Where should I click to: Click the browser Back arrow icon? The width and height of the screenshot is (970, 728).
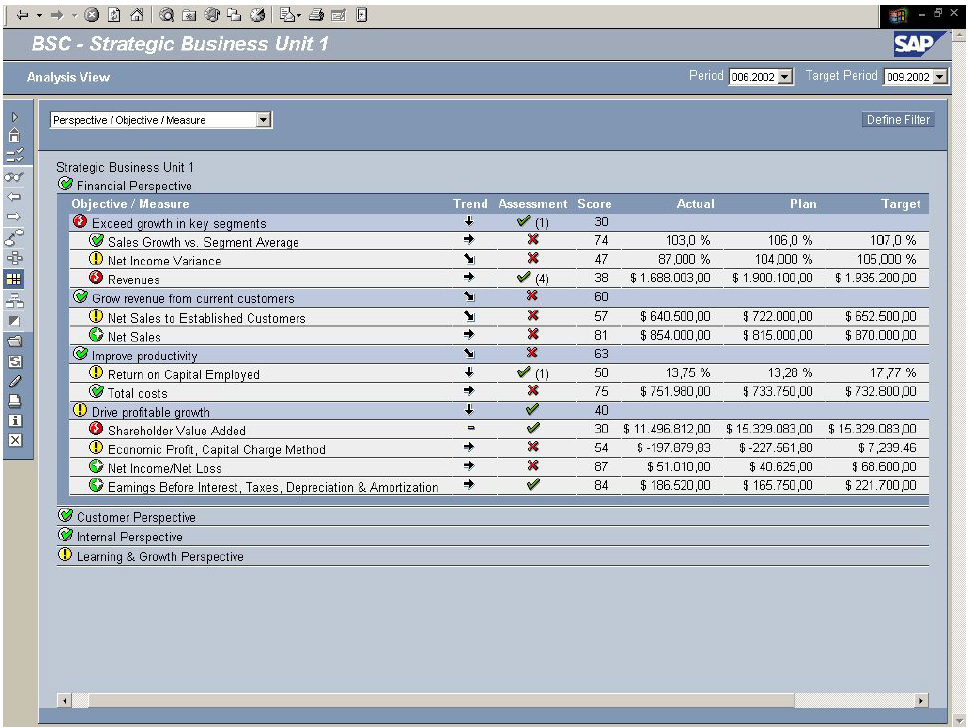coord(22,15)
